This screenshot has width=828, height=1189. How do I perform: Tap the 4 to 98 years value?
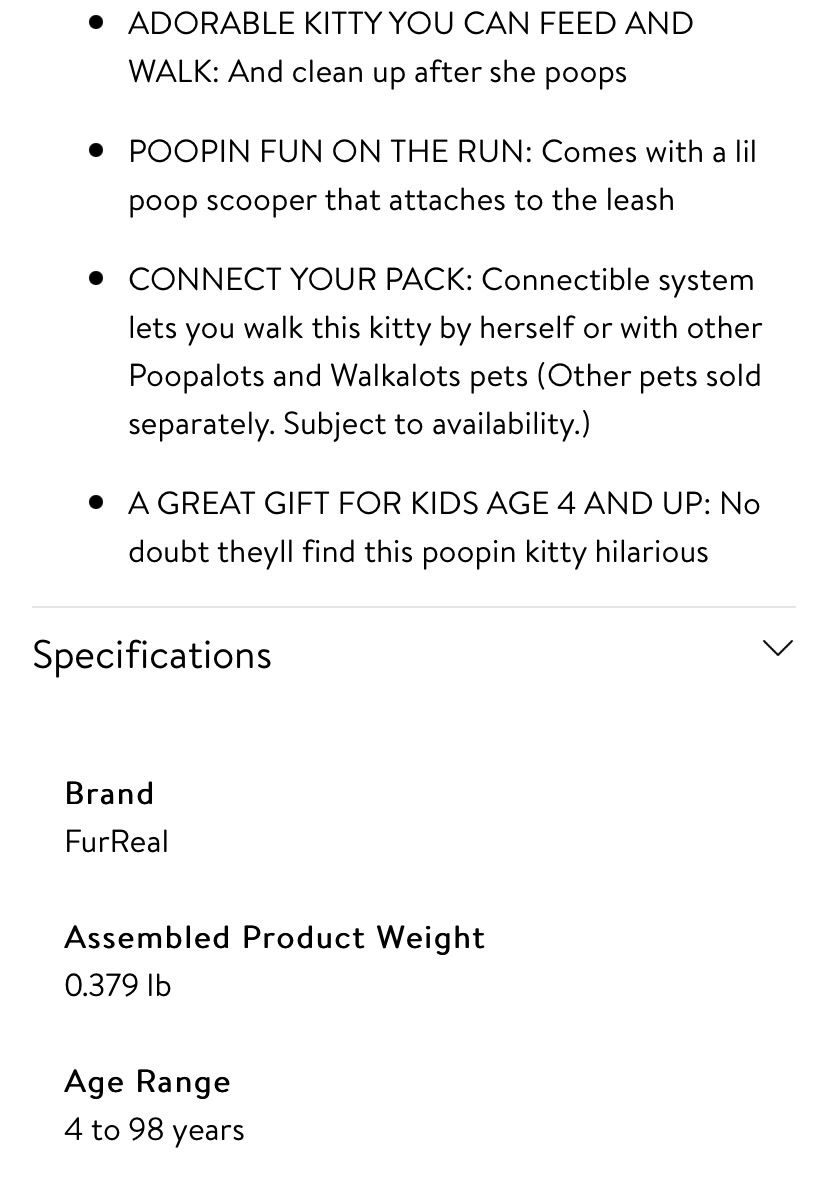155,1131
